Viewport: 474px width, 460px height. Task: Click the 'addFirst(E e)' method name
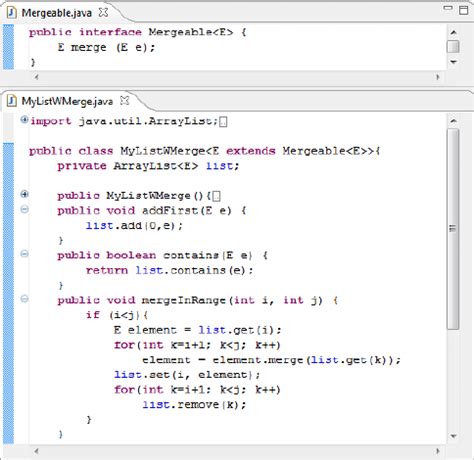coord(187,211)
